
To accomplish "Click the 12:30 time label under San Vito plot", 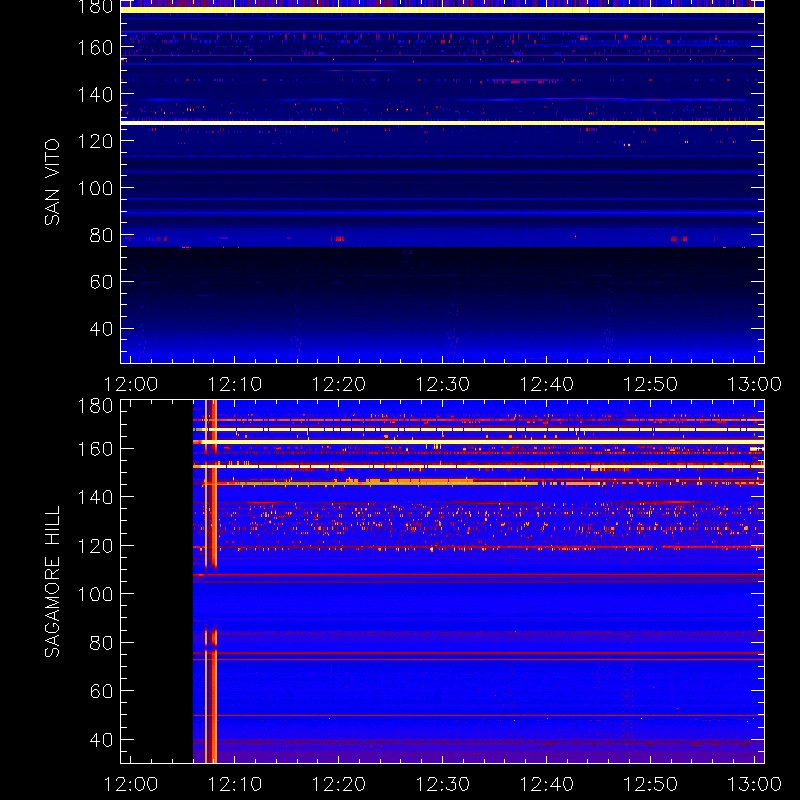I will click(x=443, y=384).
